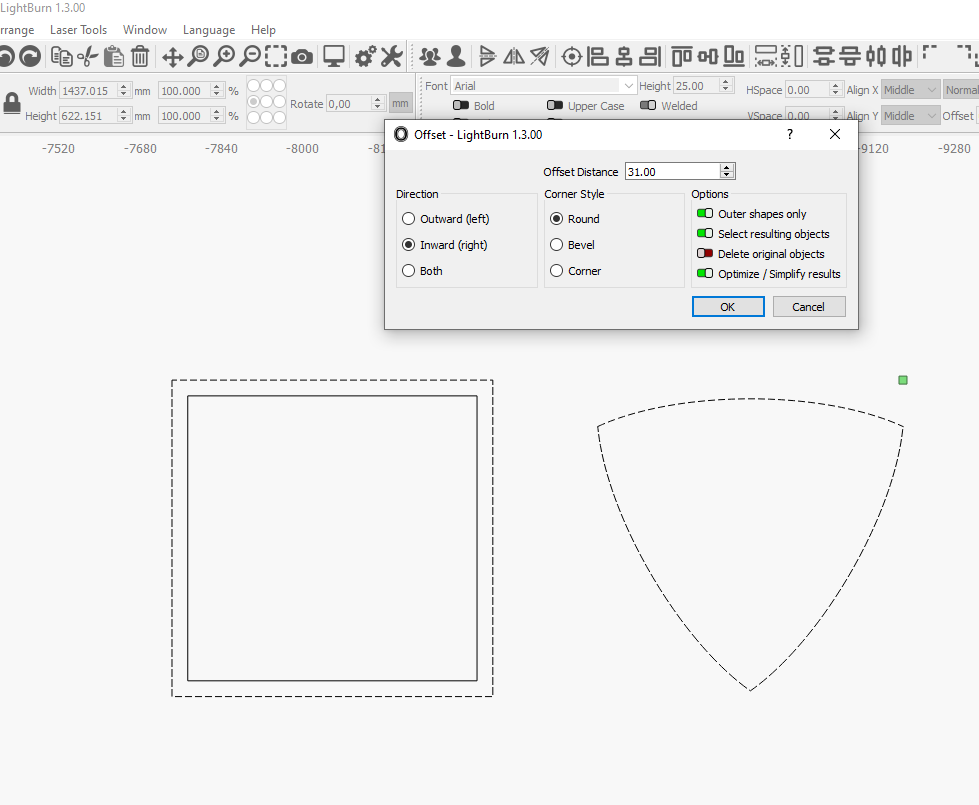Viewport: 979px width, 805px height.
Task: Open the Window menu
Action: pyautogui.click(x=145, y=30)
